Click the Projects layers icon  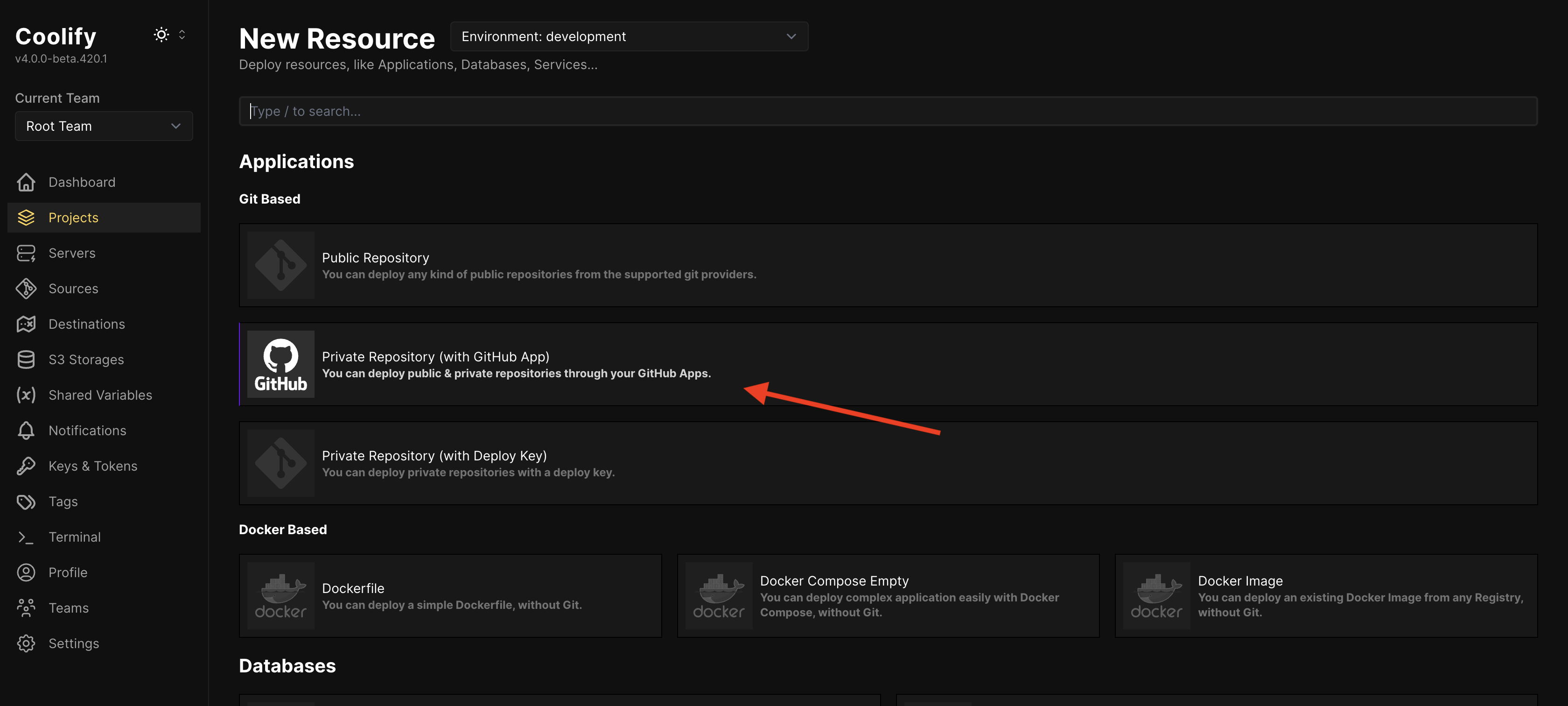click(x=26, y=218)
